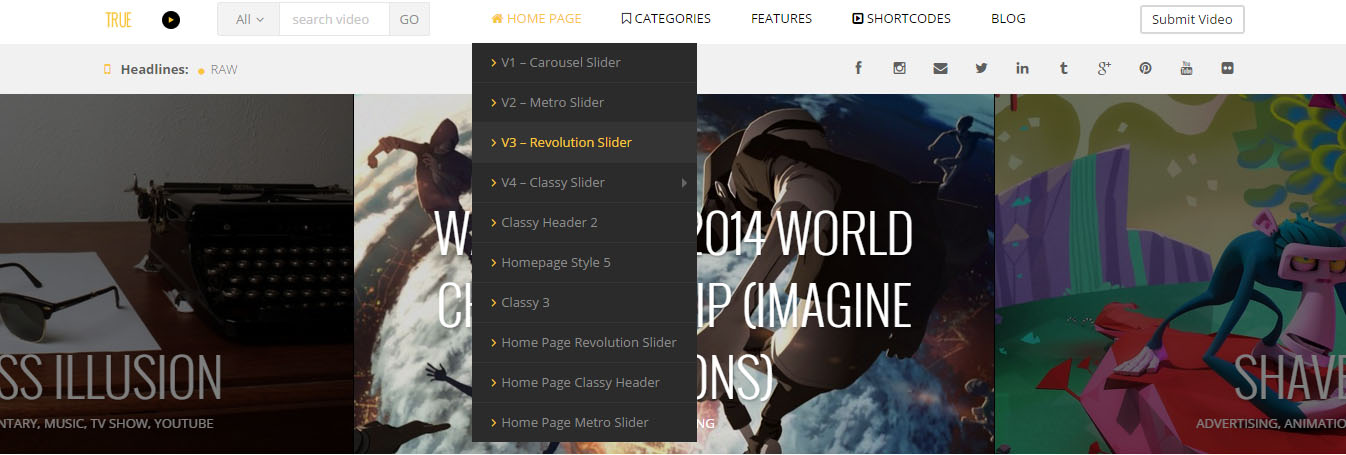Click the GO search button
The image size is (1346, 455).
click(409, 19)
